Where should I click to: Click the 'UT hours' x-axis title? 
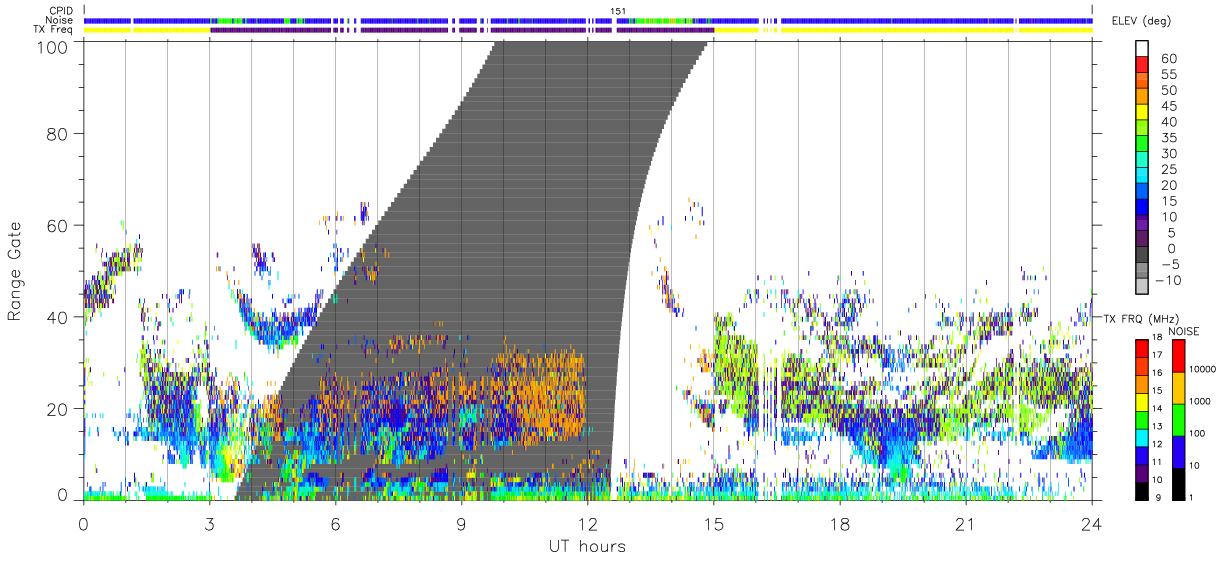[x=586, y=546]
